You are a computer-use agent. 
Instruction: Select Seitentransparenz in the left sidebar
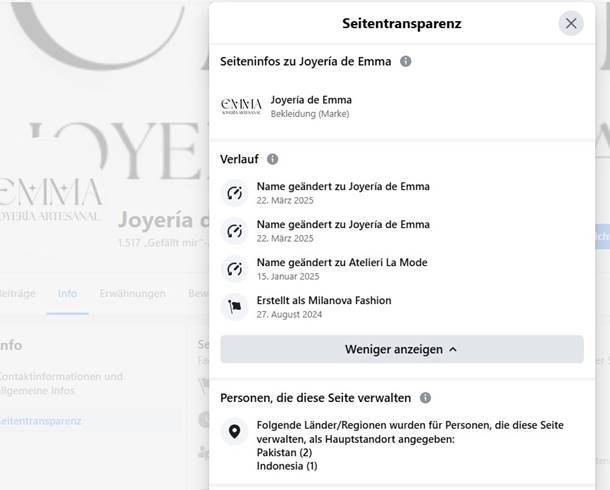pyautogui.click(x=42, y=421)
